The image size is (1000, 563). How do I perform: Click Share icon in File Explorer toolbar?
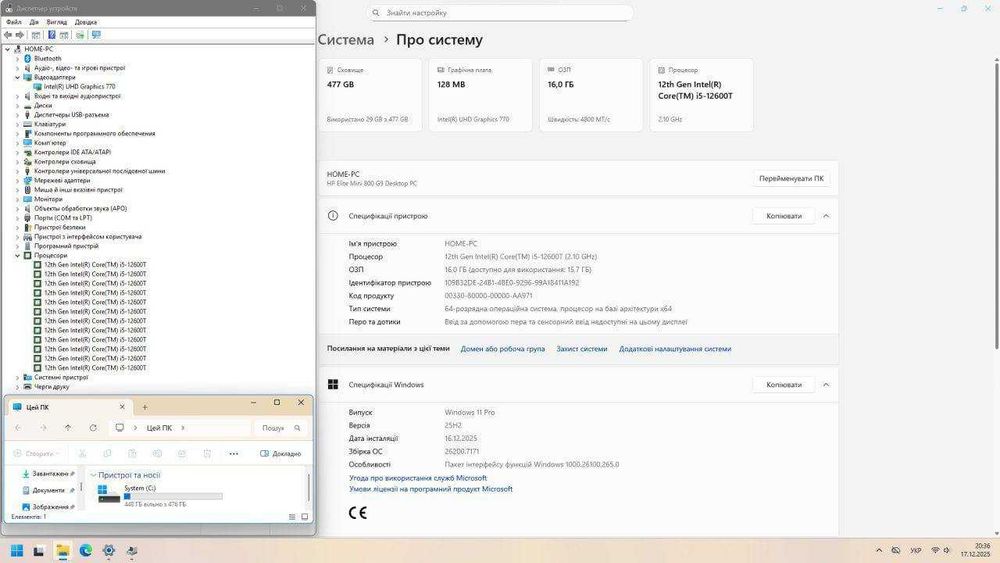[x=182, y=453]
